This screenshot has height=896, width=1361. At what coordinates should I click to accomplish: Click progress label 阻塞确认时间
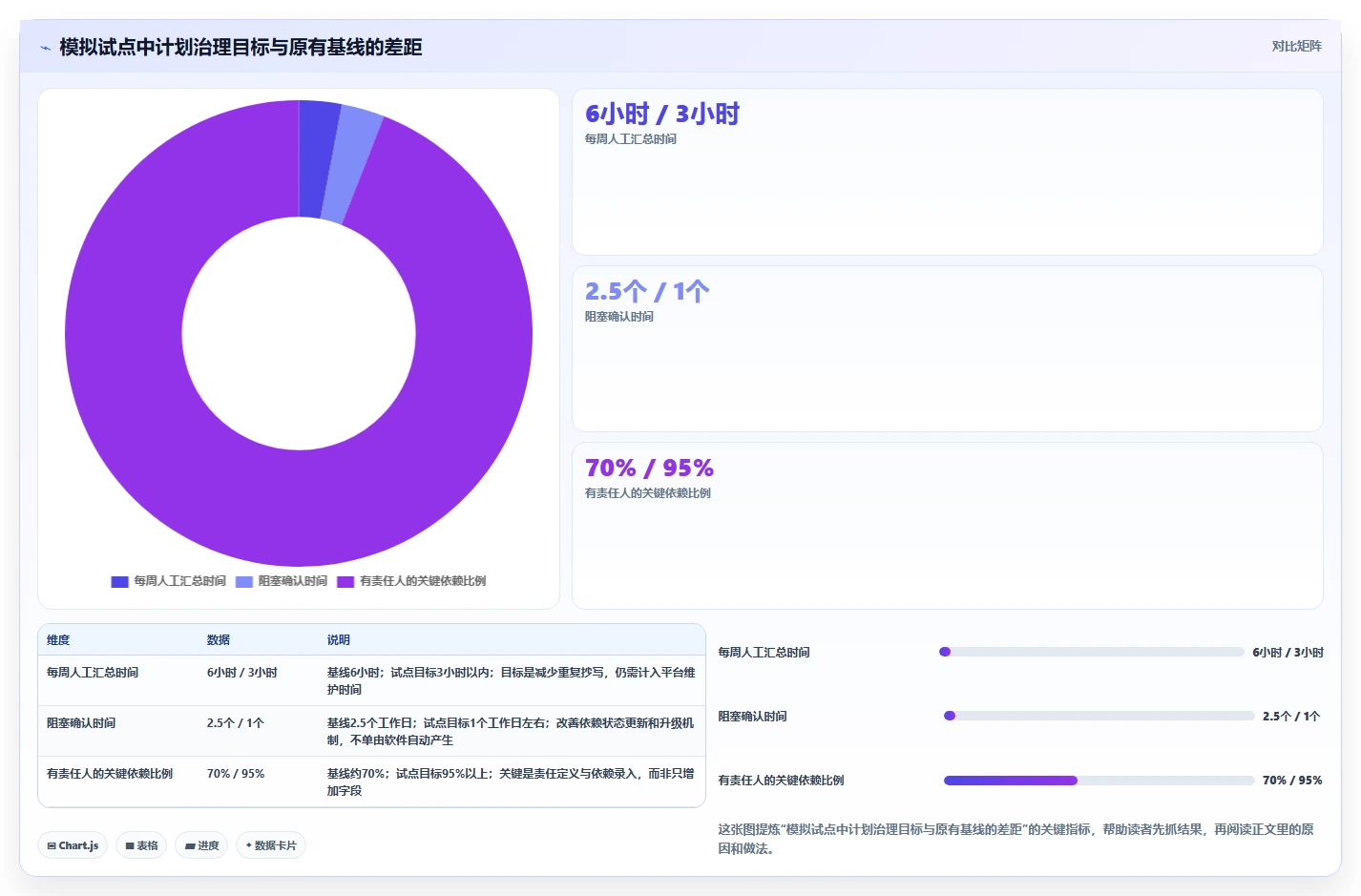pyautogui.click(x=753, y=717)
